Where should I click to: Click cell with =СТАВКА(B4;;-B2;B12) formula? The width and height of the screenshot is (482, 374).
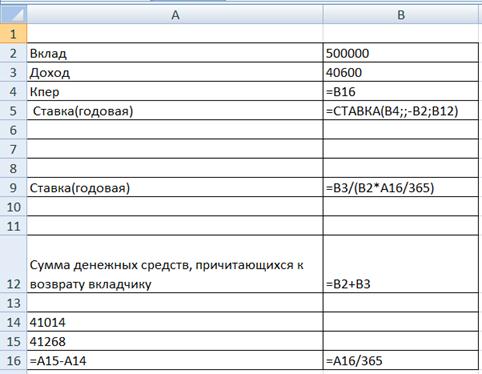(401, 111)
